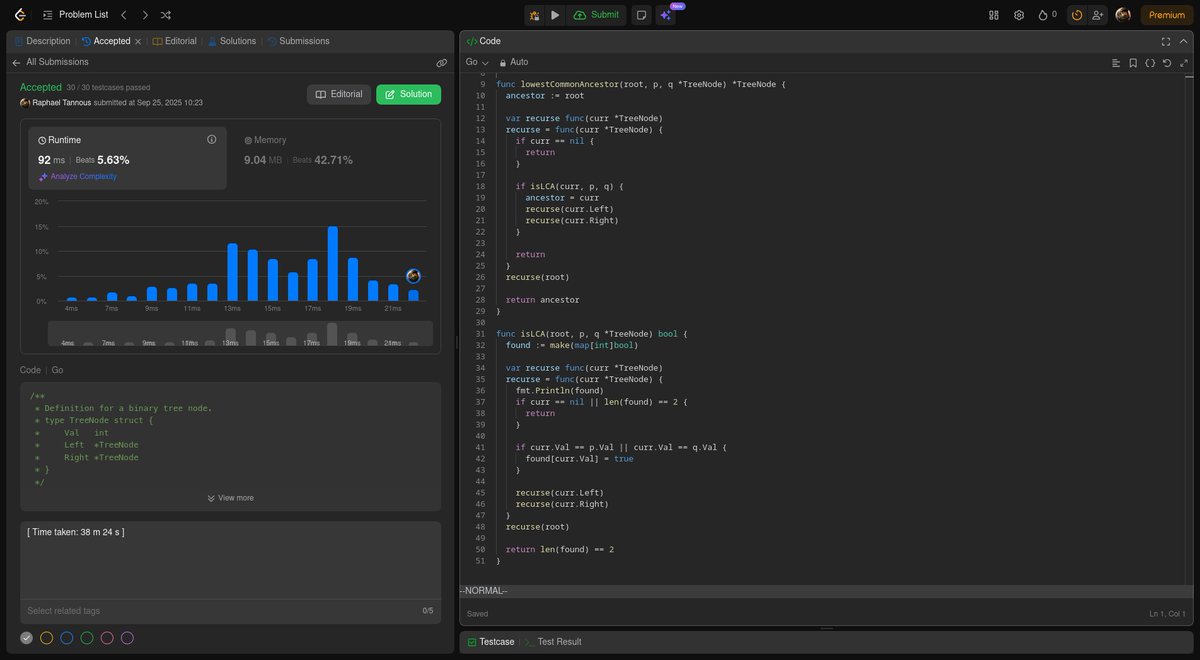Click the Runtime info circle icon
Viewport: 1200px width, 660px height.
click(x=211, y=139)
